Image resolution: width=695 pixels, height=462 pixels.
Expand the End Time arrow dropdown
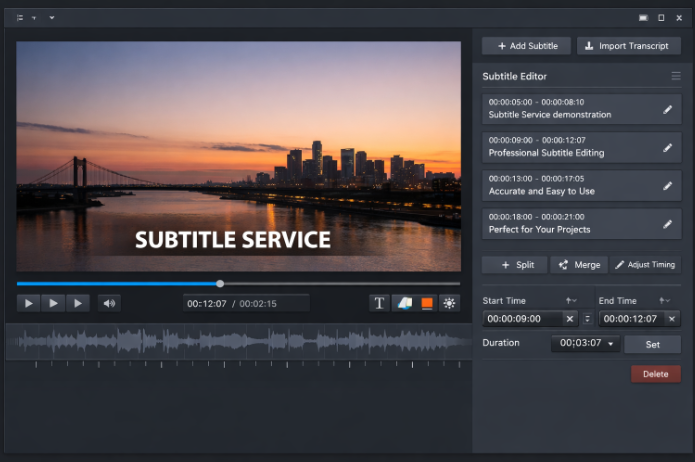click(664, 300)
